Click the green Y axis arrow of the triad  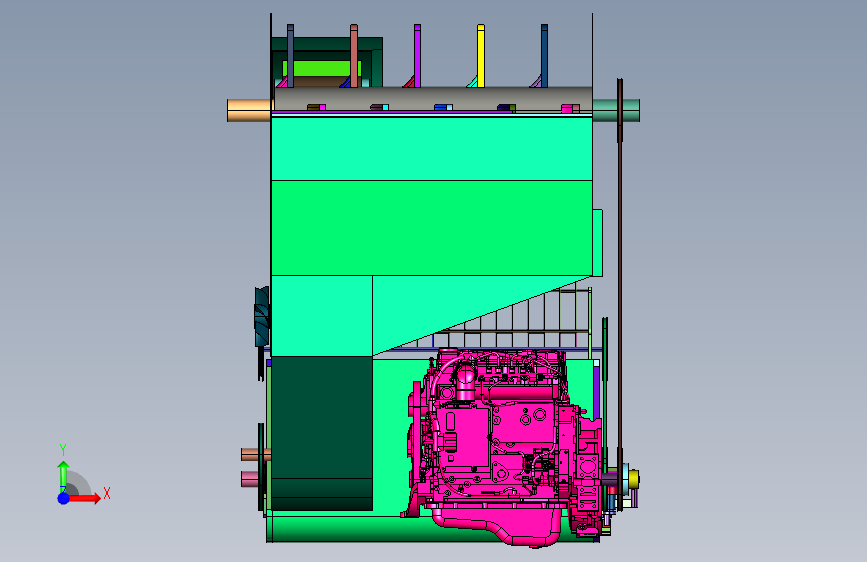pyautogui.click(x=63, y=476)
